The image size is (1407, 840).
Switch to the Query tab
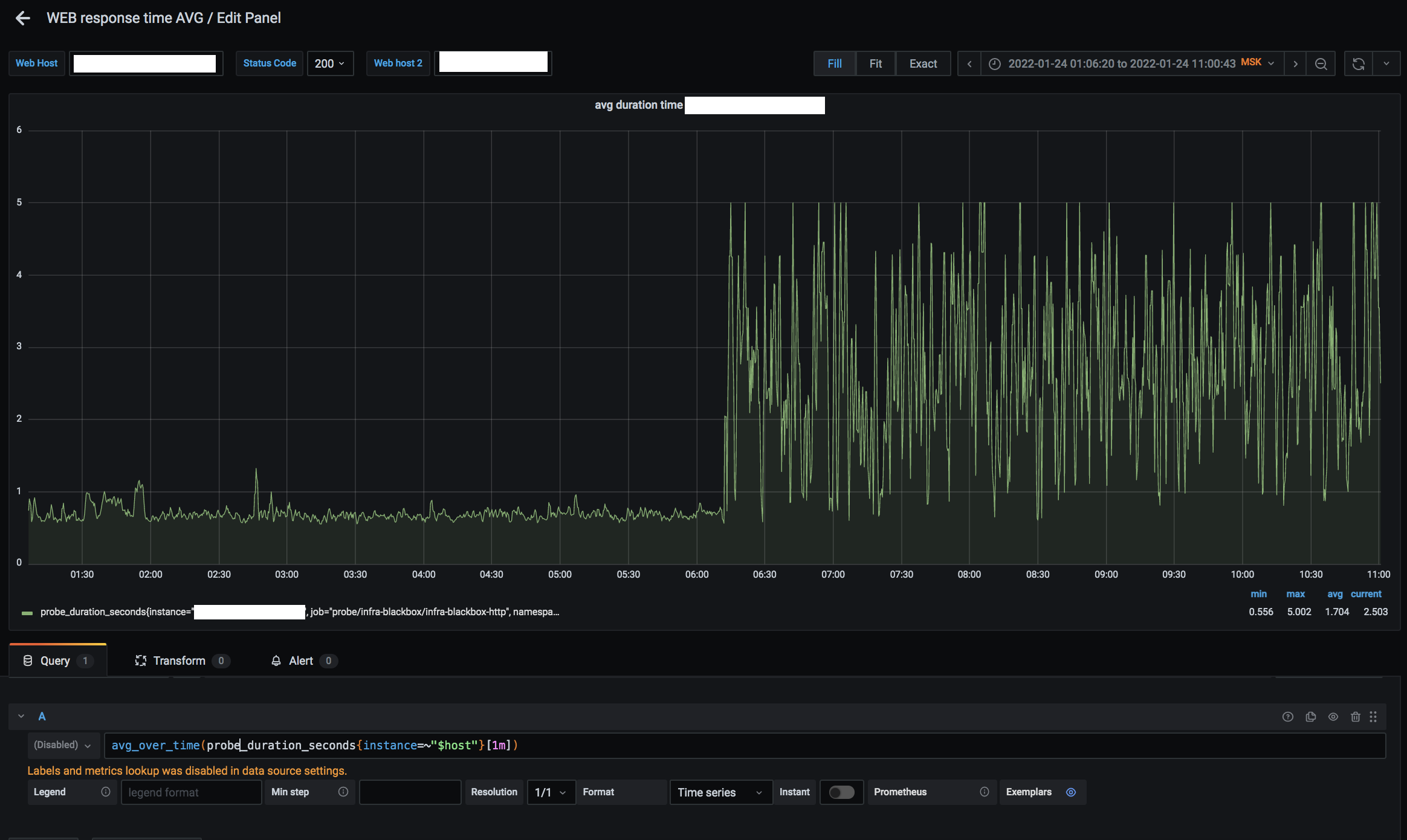[x=58, y=661]
